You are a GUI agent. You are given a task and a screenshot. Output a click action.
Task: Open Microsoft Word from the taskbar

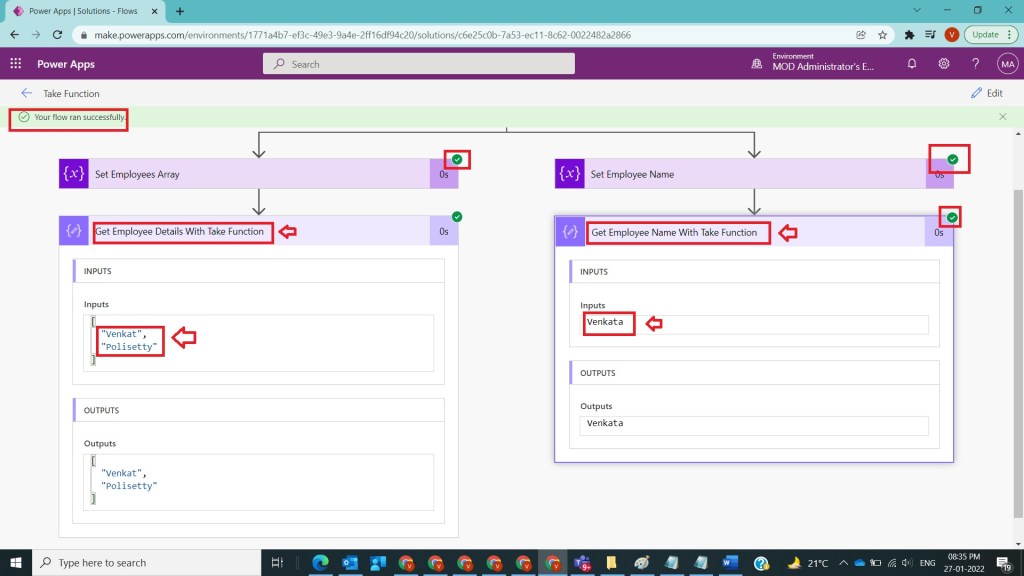pyautogui.click(x=729, y=563)
